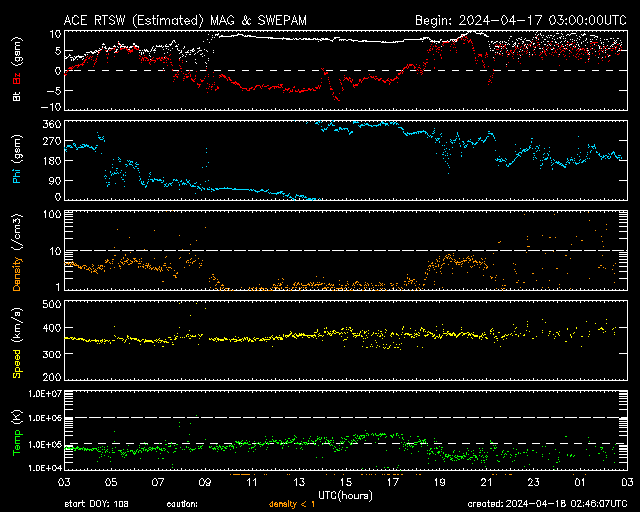The height and width of the screenshot is (512, 640).
Task: Click the '90' tick on Phi axis
Action: coord(55,181)
